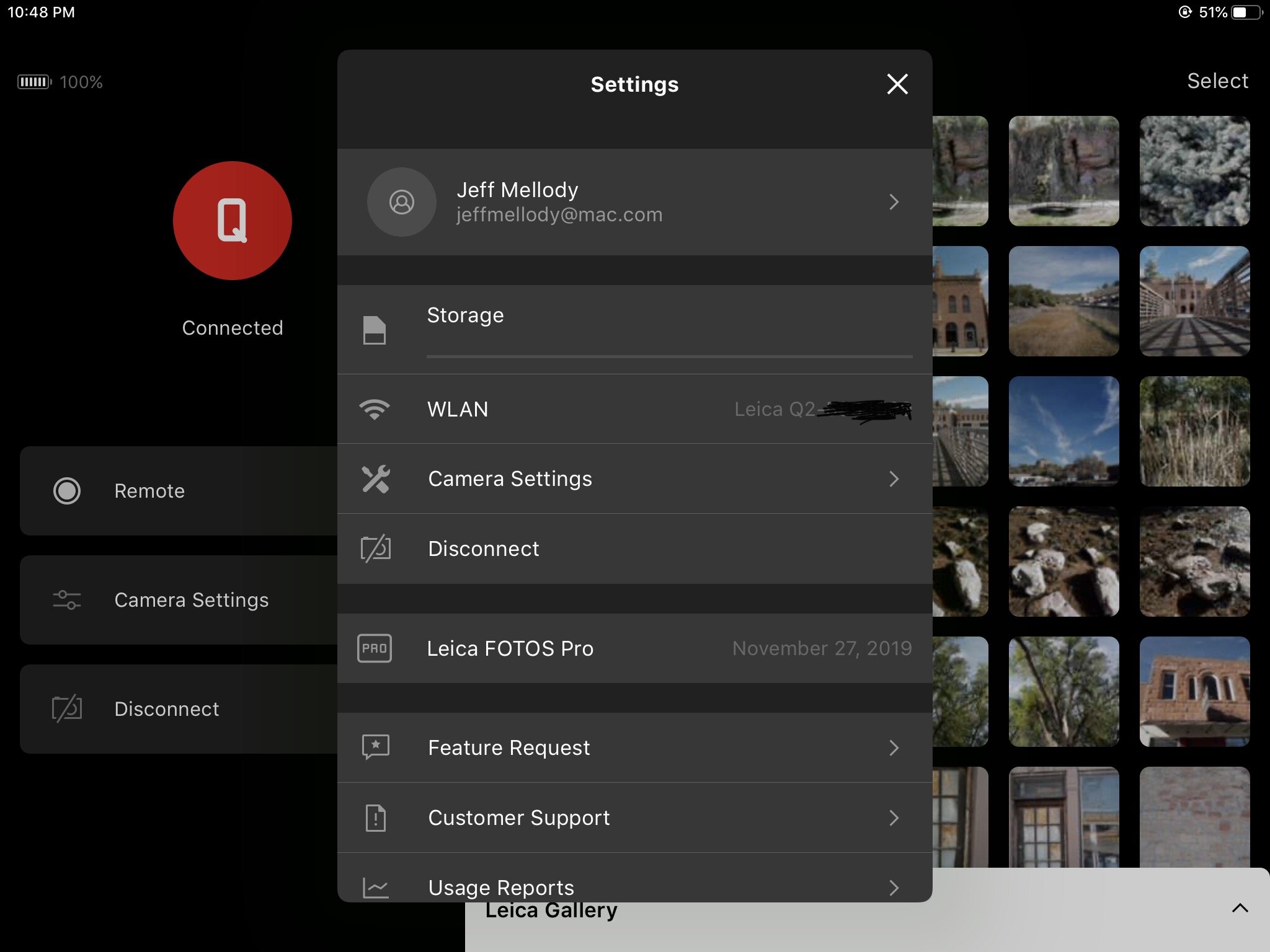Open Jeff Mellody account chevron
This screenshot has height=952, width=1270.
pyautogui.click(x=894, y=202)
